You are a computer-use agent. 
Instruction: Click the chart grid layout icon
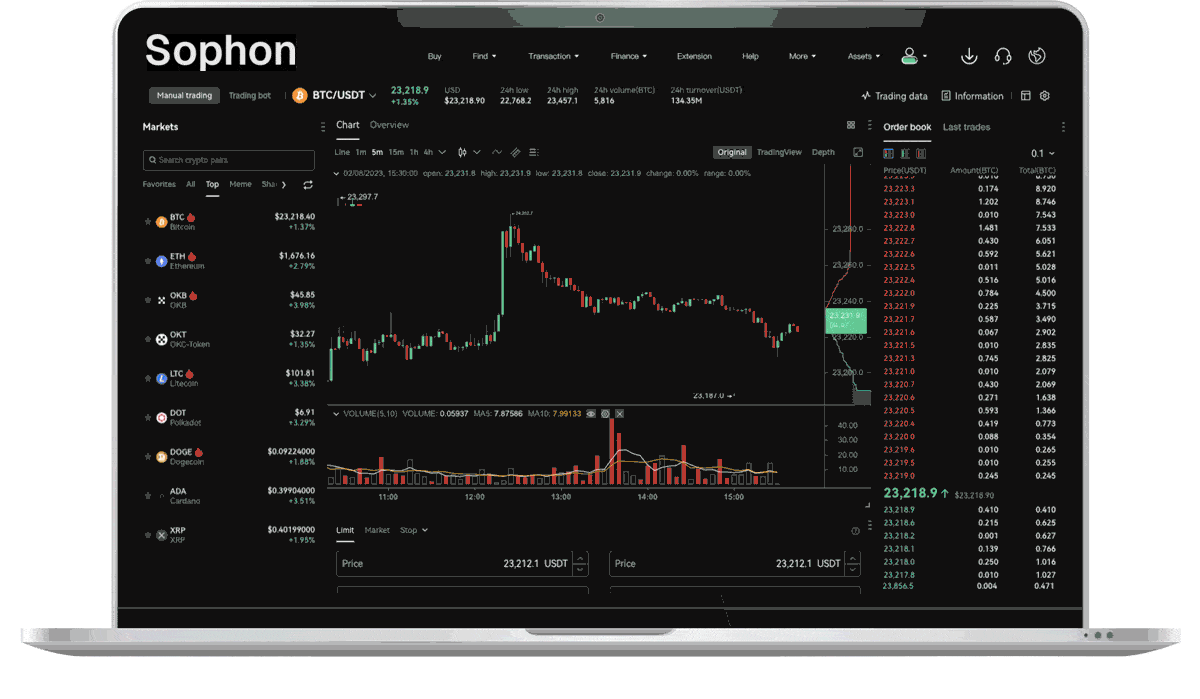coord(851,125)
